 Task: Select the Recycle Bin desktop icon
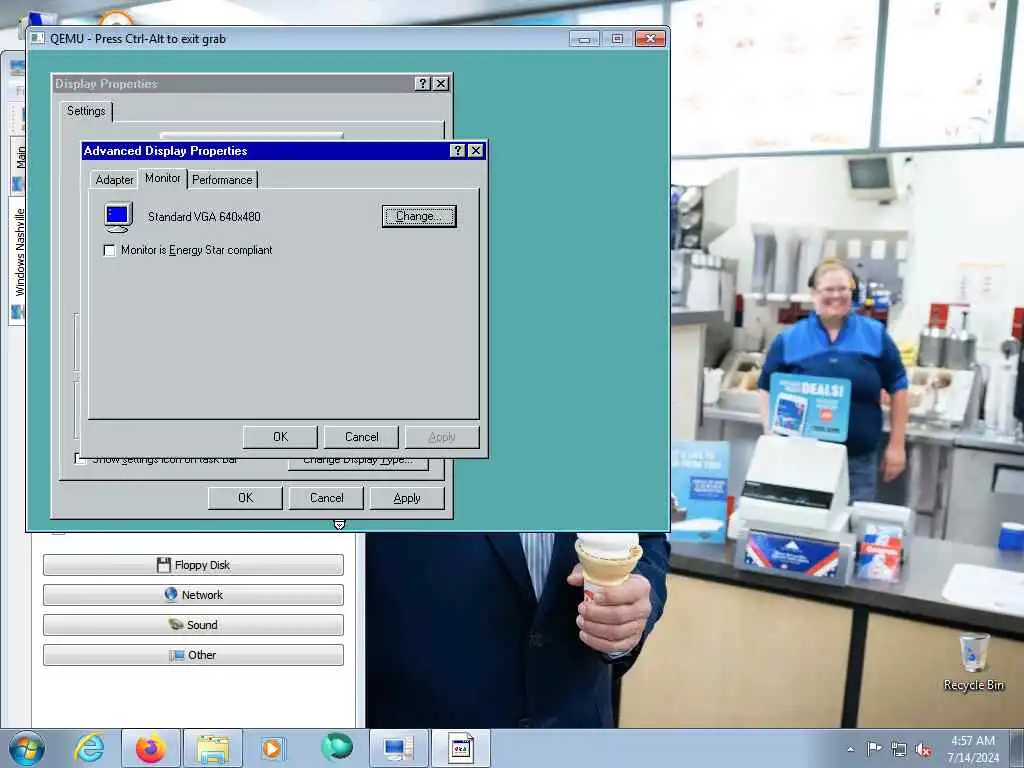point(974,662)
